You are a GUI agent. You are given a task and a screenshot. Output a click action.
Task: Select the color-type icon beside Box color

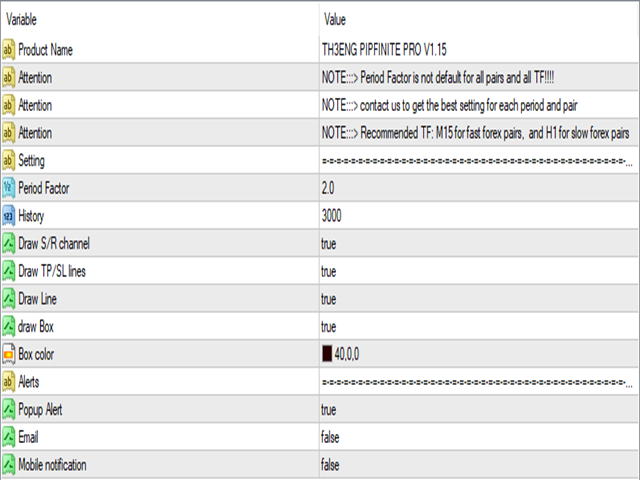pyautogui.click(x=9, y=354)
